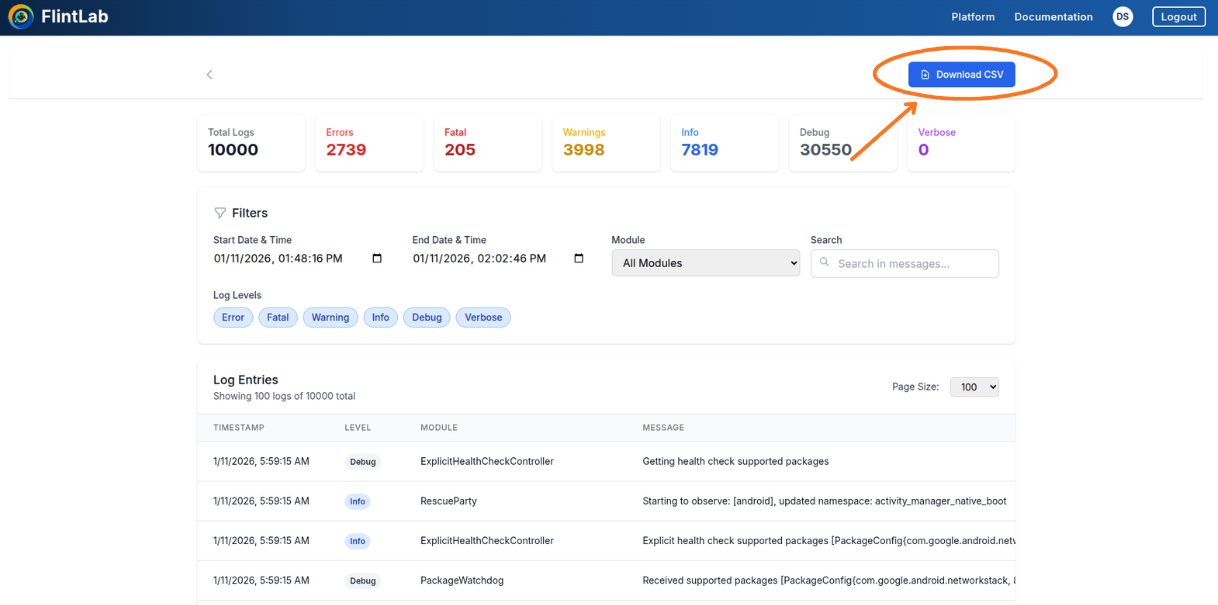Open calendar picker for Start Date & Time

(x=377, y=258)
